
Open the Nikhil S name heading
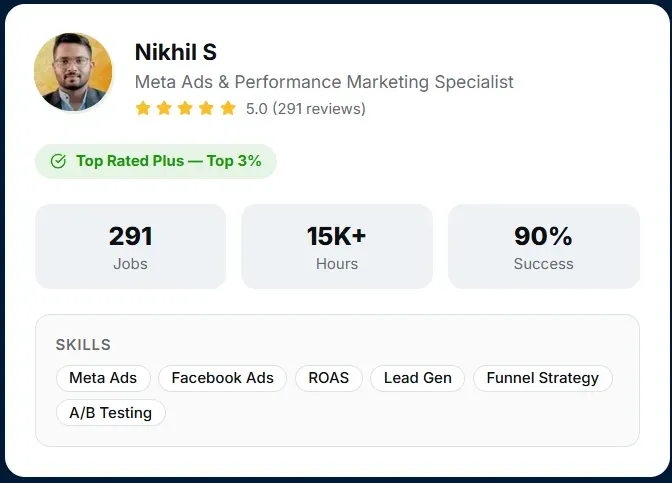click(176, 52)
